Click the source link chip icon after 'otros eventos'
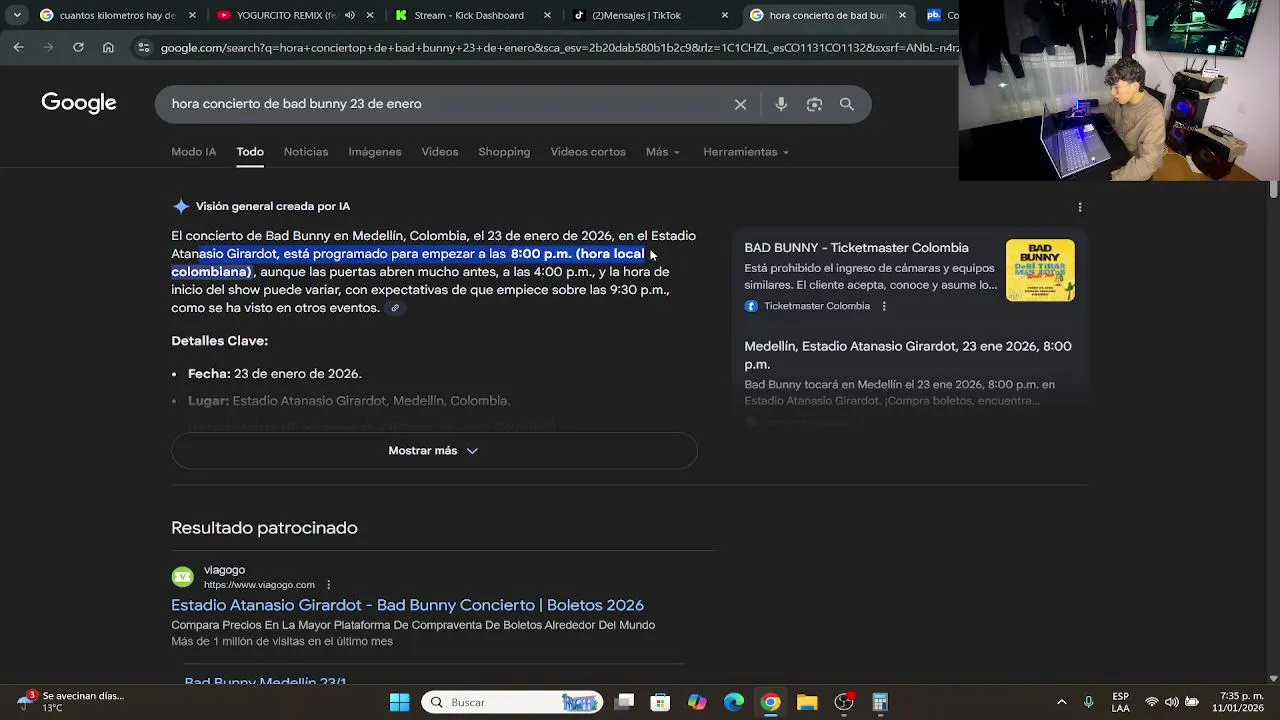 pos(395,308)
